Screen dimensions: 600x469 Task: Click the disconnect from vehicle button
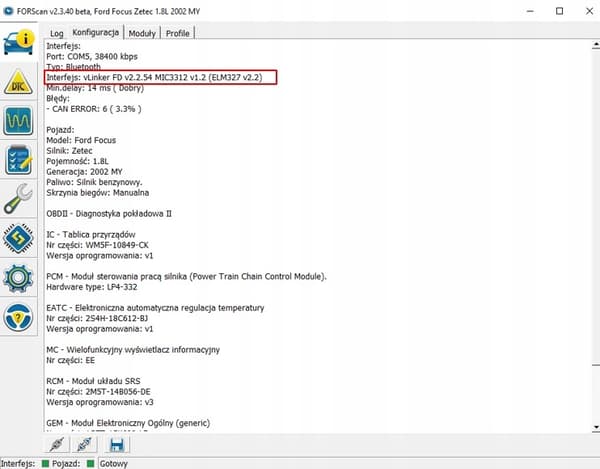tap(85, 445)
